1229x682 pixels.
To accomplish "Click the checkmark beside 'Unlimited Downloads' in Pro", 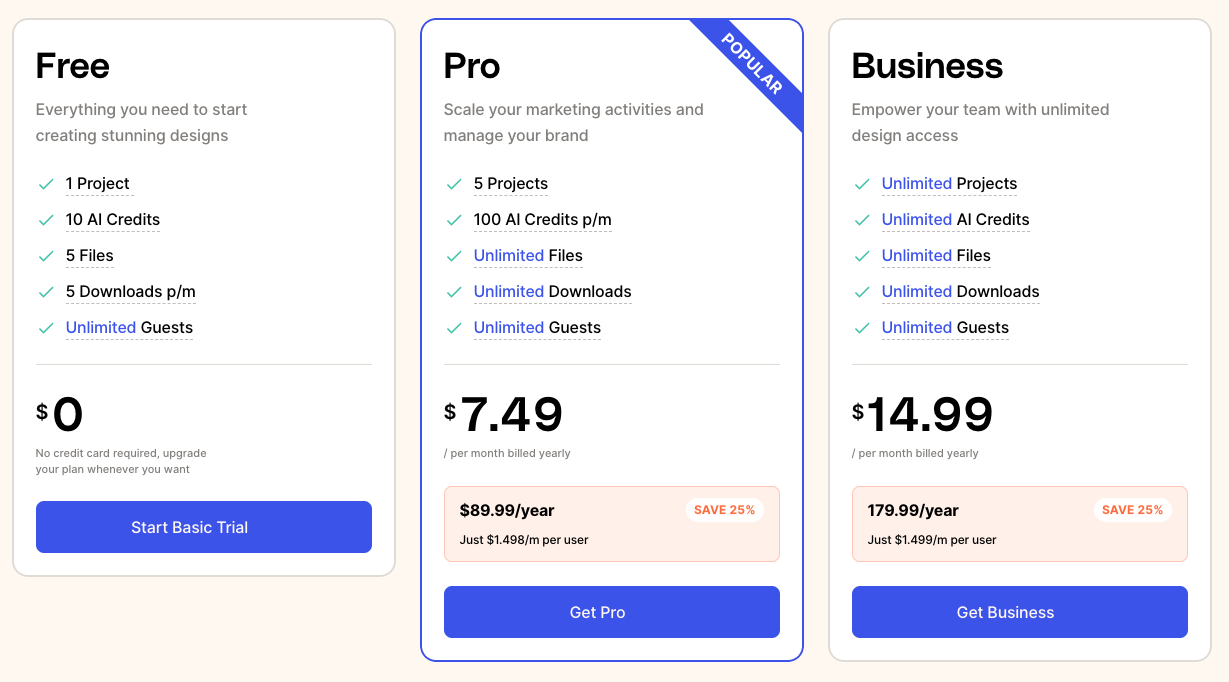I will 454,292.
